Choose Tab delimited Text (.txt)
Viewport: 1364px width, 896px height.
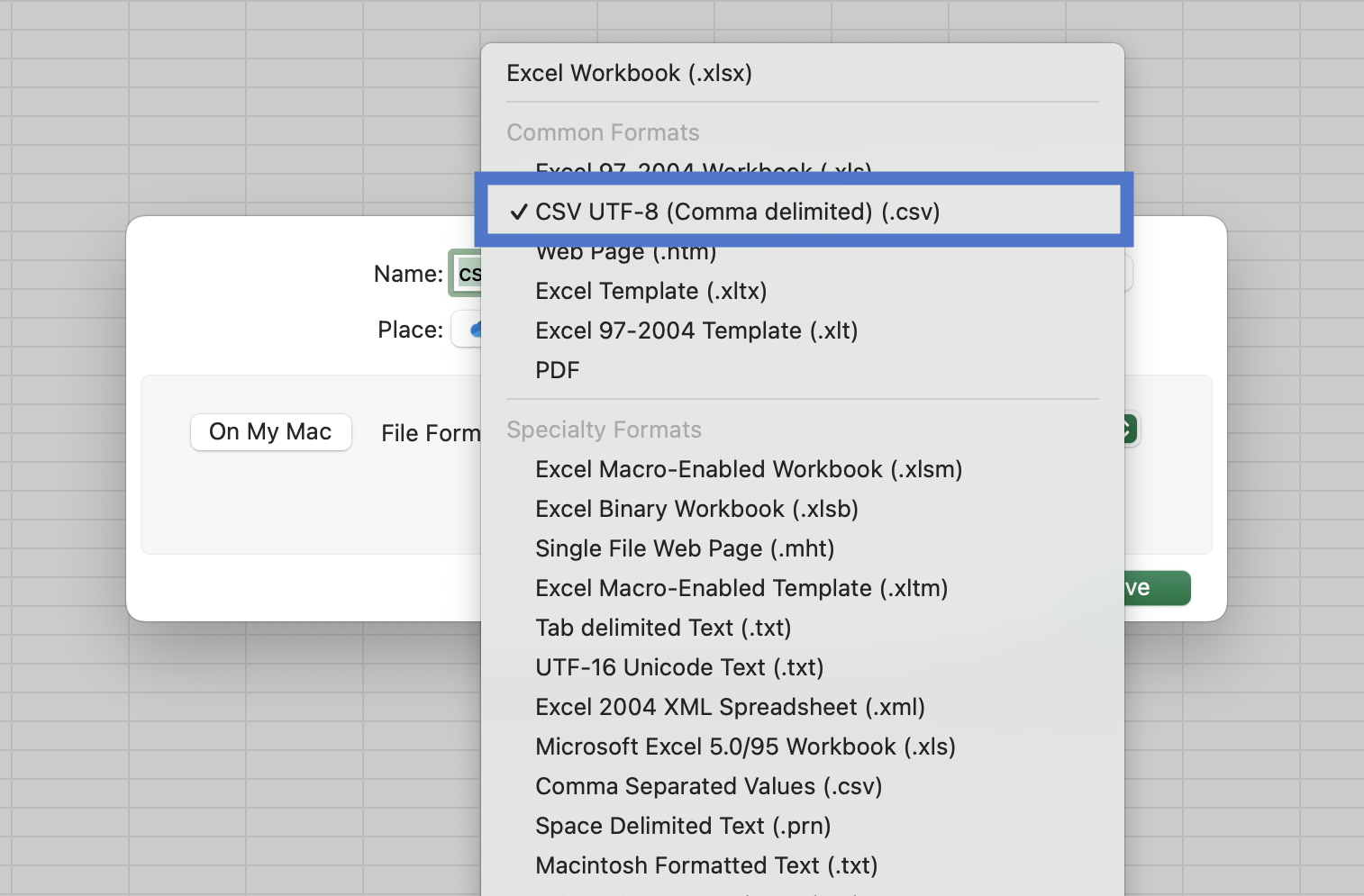[662, 628]
